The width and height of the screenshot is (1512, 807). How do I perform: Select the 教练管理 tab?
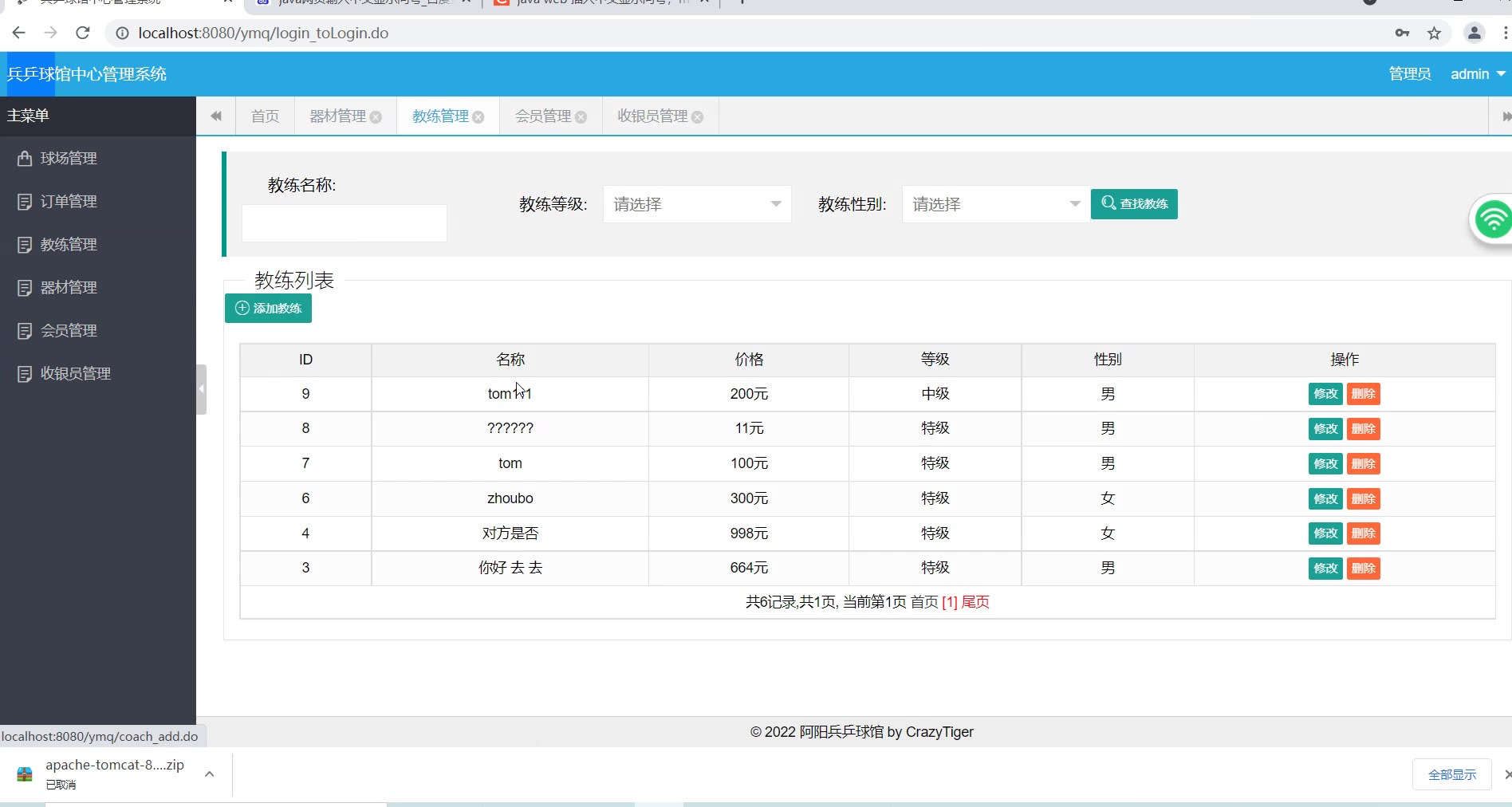pos(441,116)
